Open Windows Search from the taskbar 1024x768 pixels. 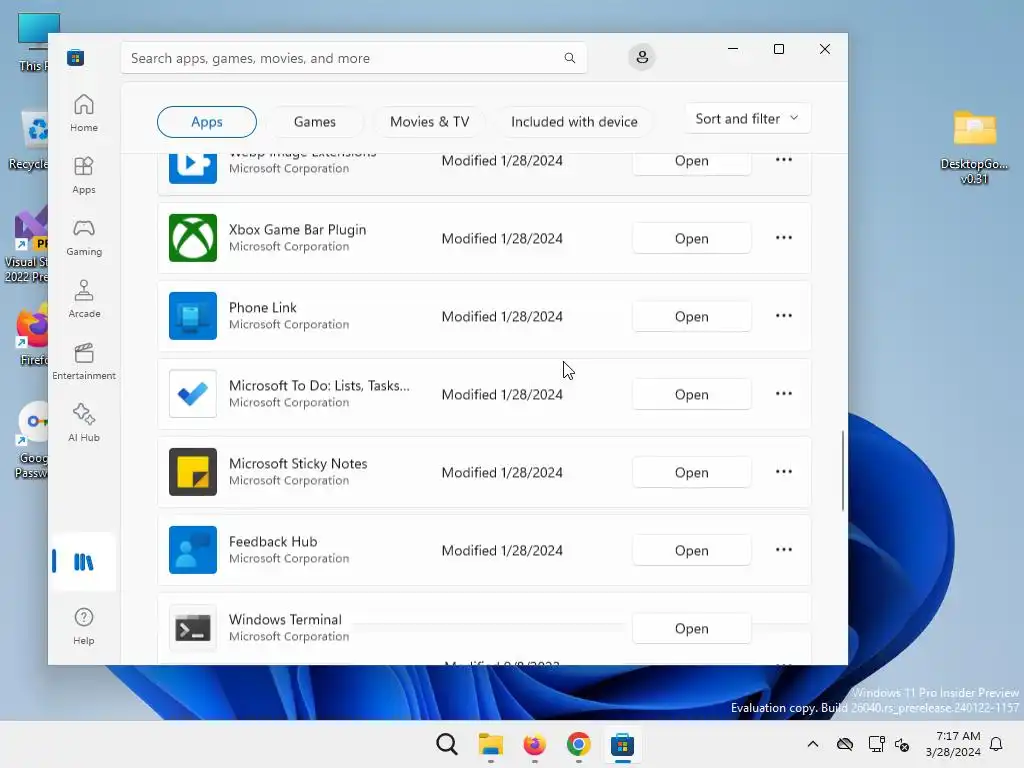click(447, 744)
